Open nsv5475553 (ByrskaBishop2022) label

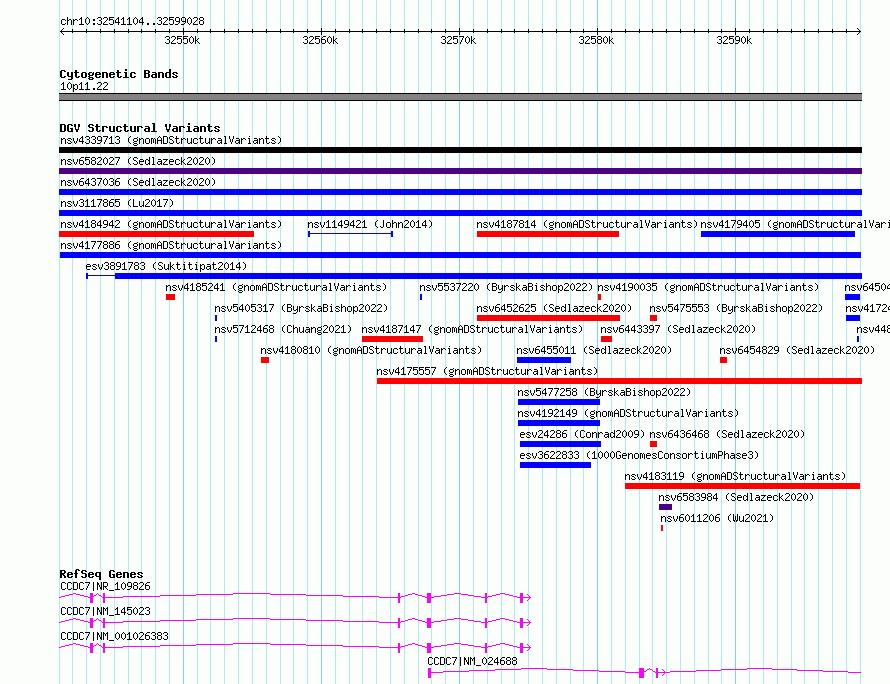click(736, 308)
